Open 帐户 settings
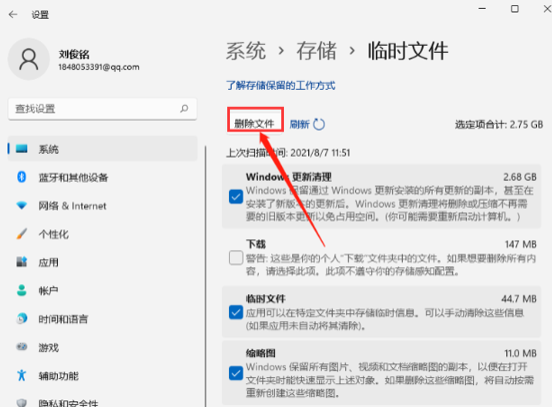 tap(102, 290)
